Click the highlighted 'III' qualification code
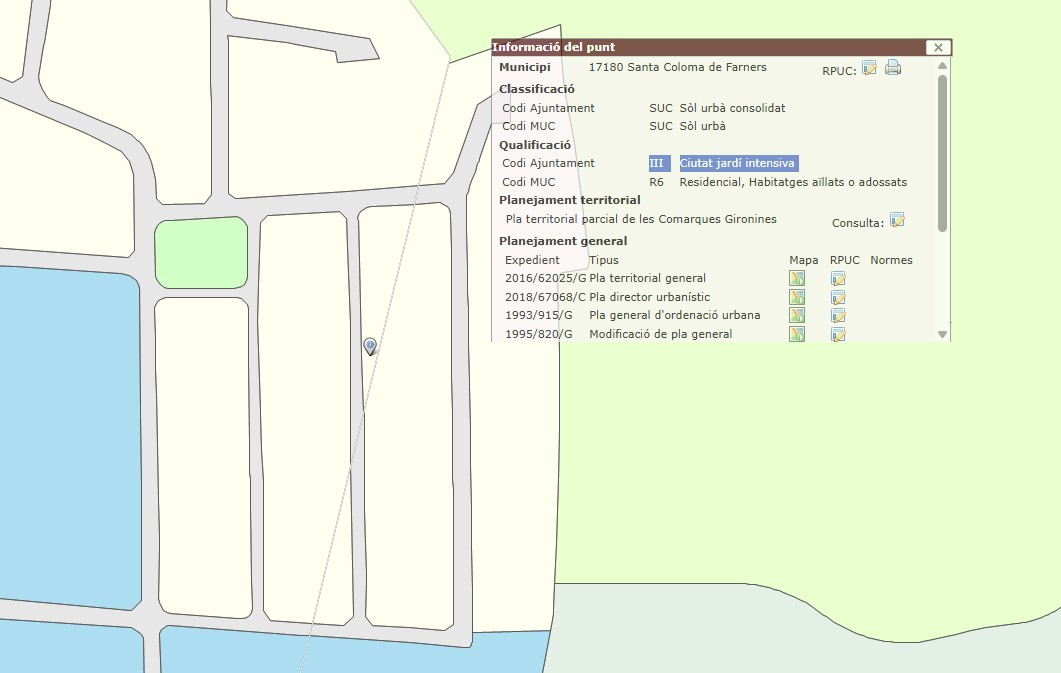Screen dimensions: 1061x673 [658, 163]
